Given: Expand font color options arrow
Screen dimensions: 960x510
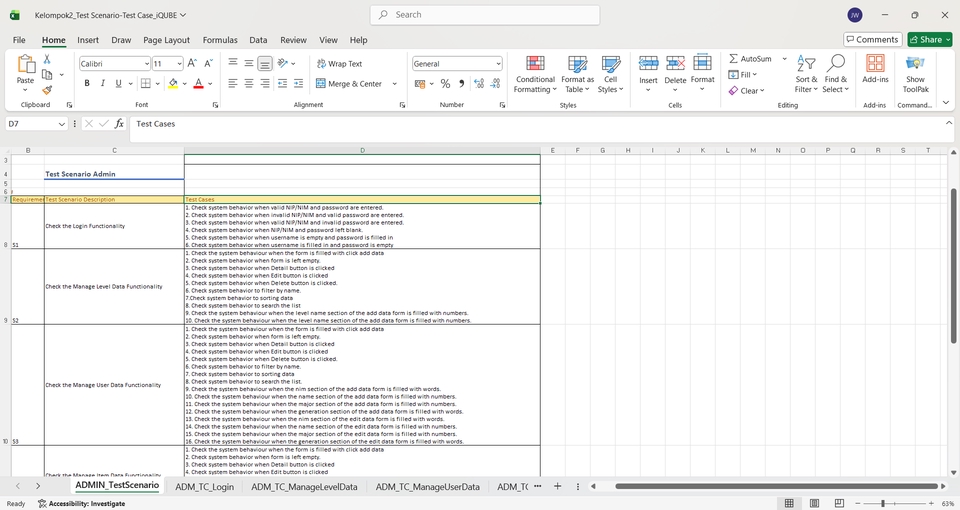Looking at the screenshot, I should 210,84.
